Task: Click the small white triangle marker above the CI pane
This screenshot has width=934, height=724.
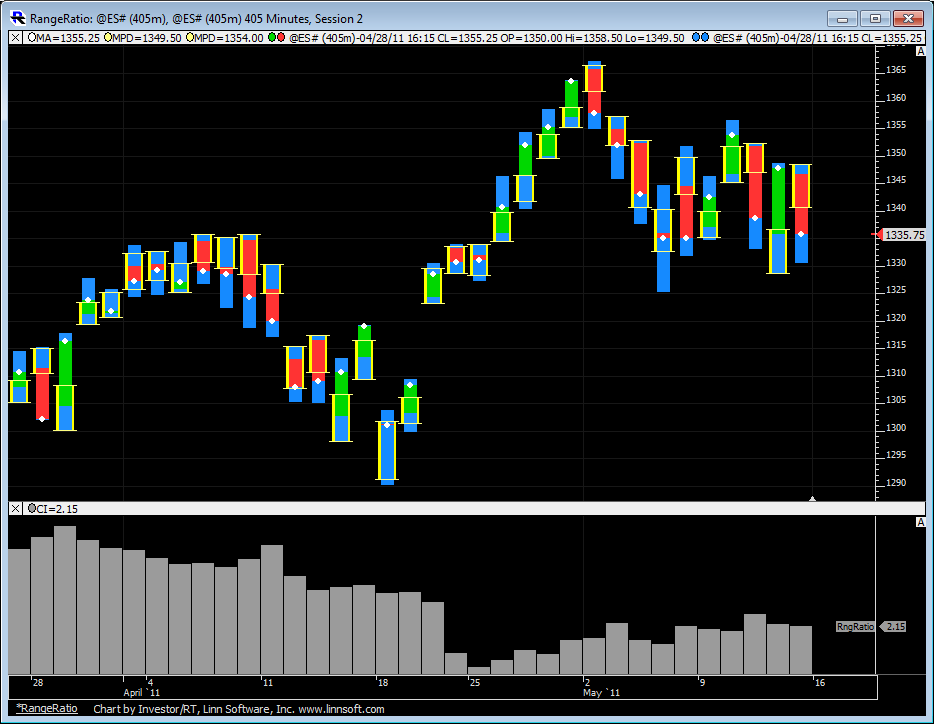Action: [812, 498]
